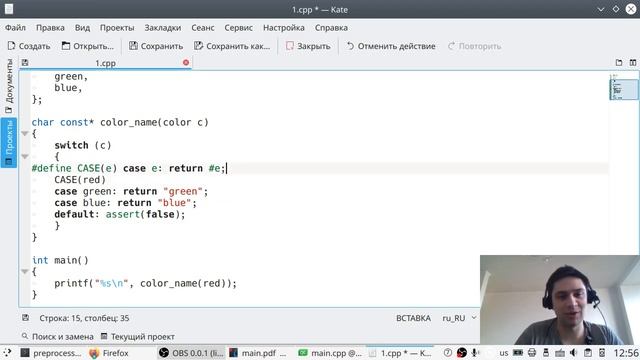The height and width of the screenshot is (360, 640).
Task: Open the Закладки menu
Action: (163, 28)
